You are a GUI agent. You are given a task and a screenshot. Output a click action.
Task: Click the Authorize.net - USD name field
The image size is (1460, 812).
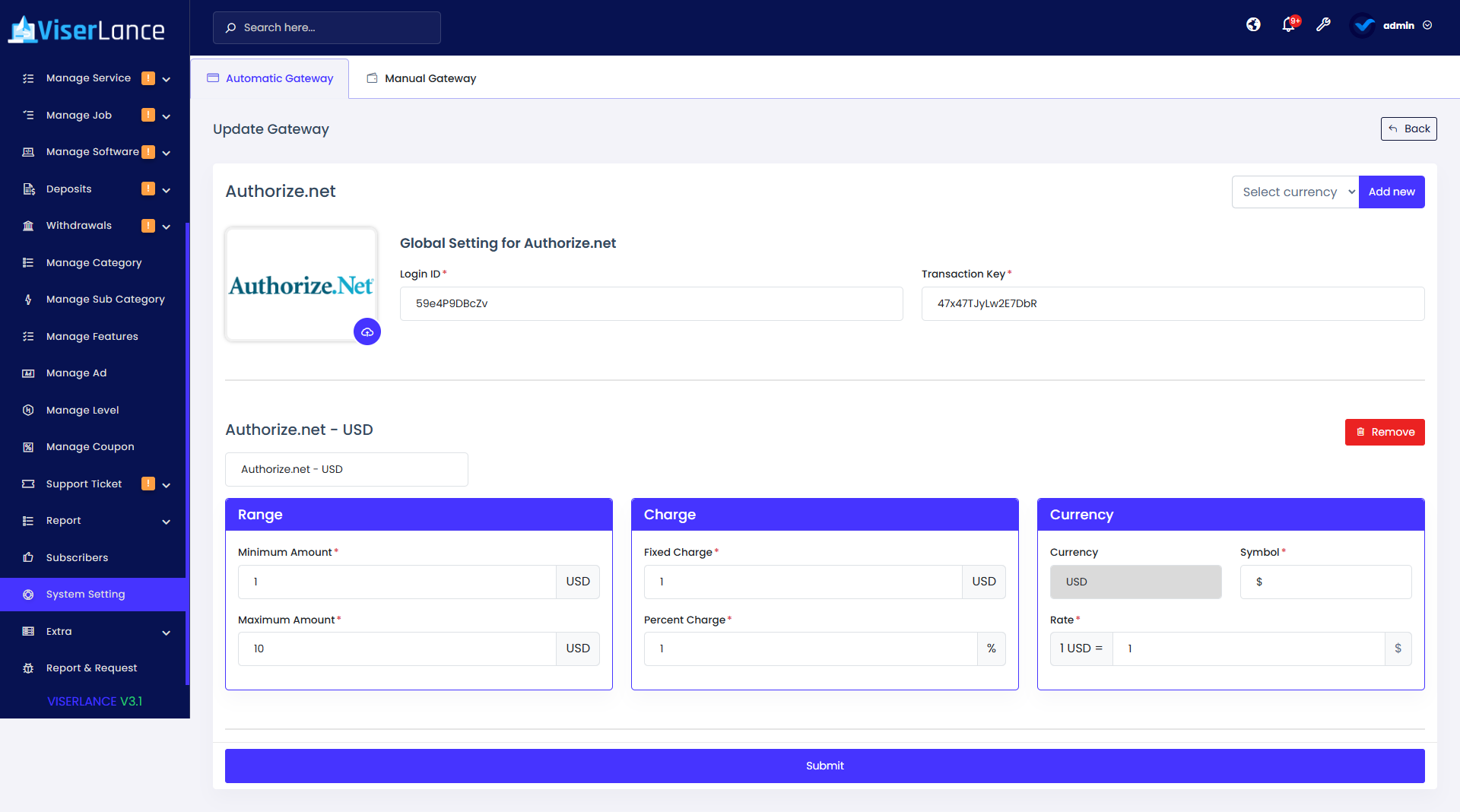pyautogui.click(x=347, y=469)
